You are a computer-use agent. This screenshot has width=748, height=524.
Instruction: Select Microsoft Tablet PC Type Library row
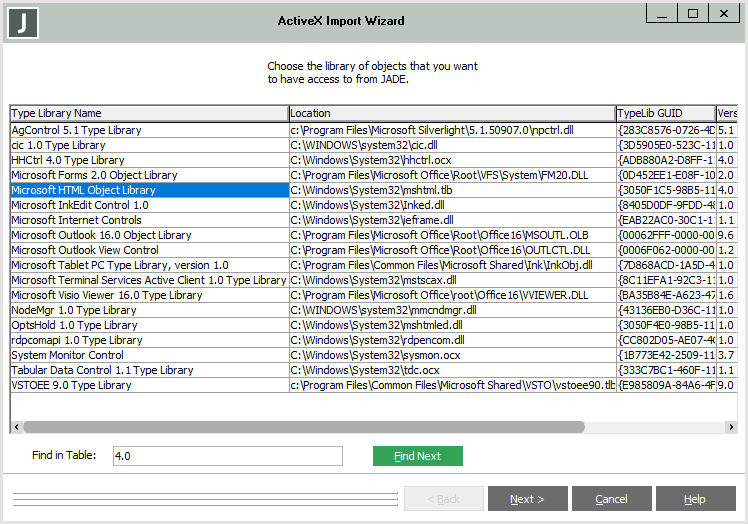(x=149, y=265)
